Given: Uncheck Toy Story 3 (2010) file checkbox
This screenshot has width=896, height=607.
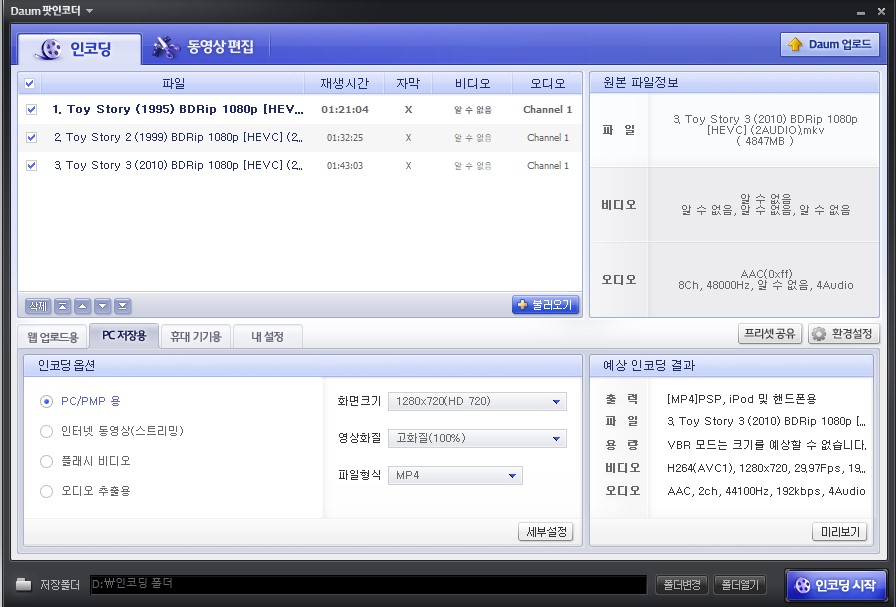Looking at the screenshot, I should tap(31, 165).
